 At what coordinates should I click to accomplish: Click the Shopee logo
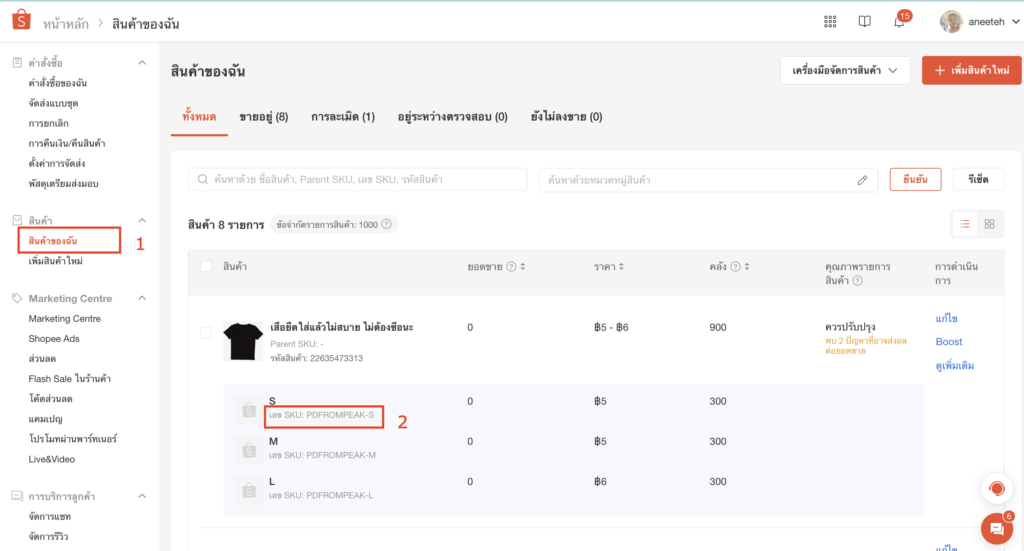(21, 20)
